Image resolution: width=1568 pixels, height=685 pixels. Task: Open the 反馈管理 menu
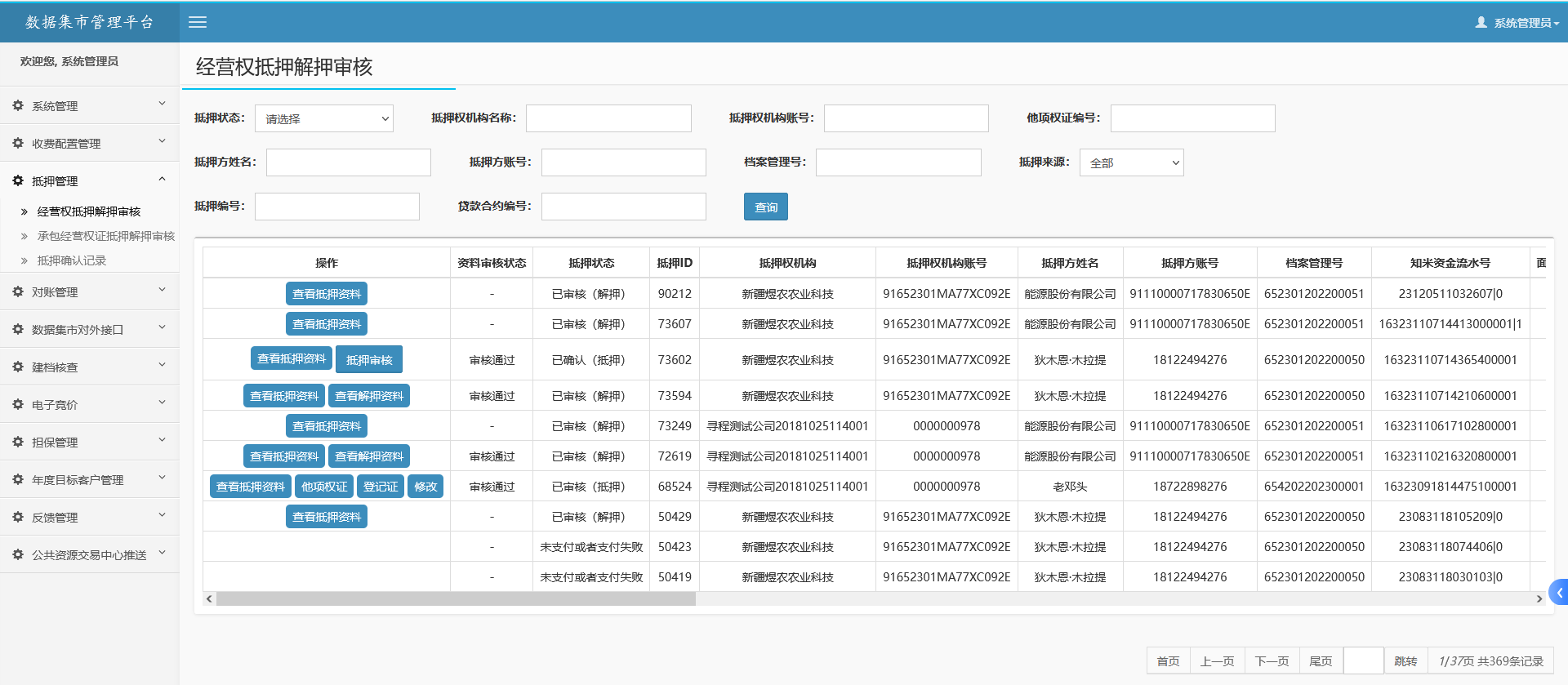(90, 517)
